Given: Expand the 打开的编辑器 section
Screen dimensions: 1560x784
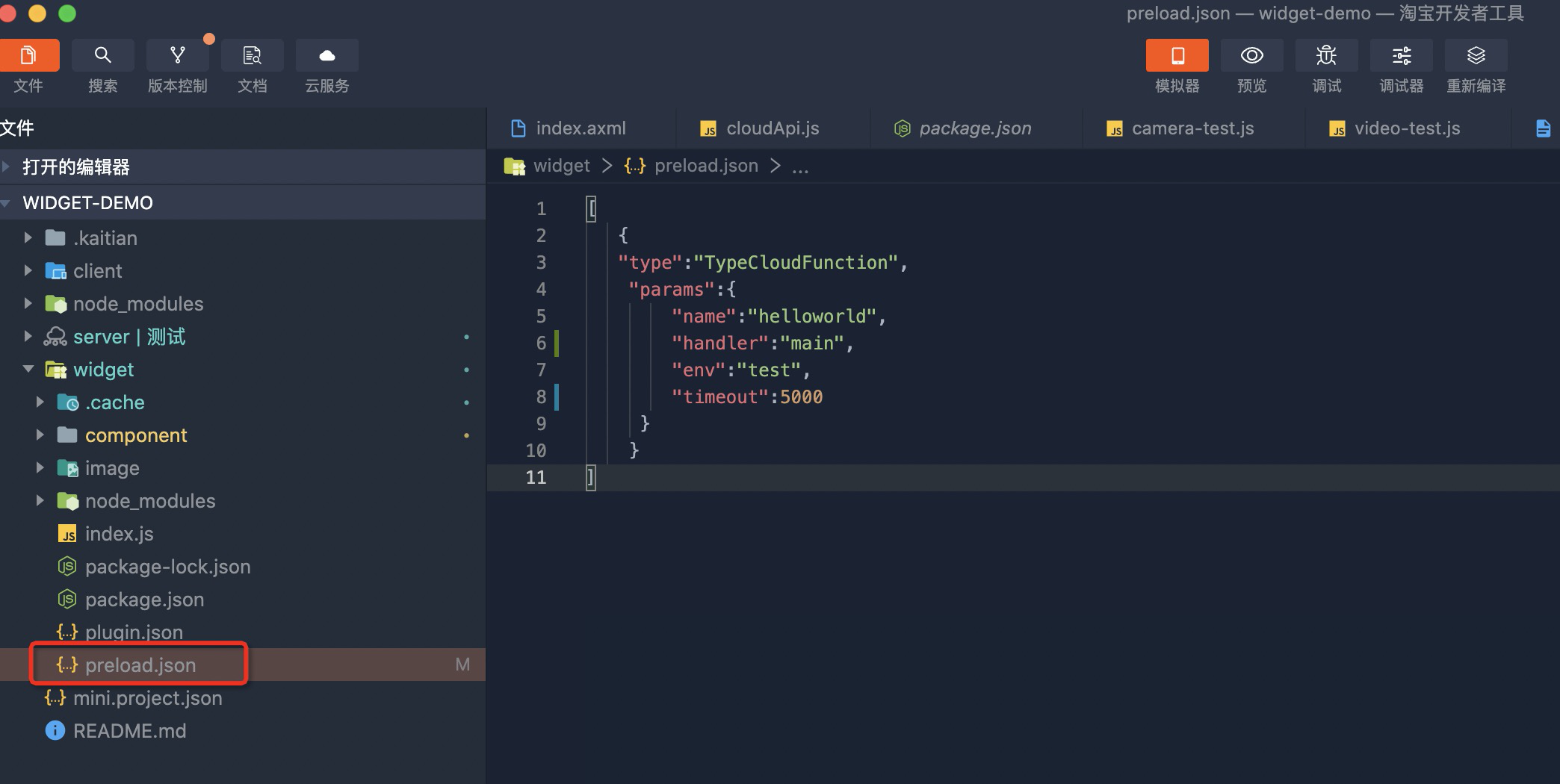Looking at the screenshot, I should [x=243, y=167].
